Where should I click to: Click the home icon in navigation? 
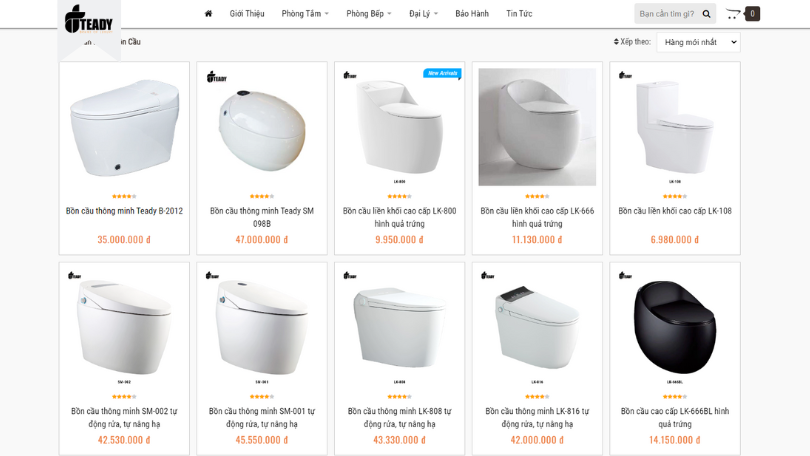[208, 14]
